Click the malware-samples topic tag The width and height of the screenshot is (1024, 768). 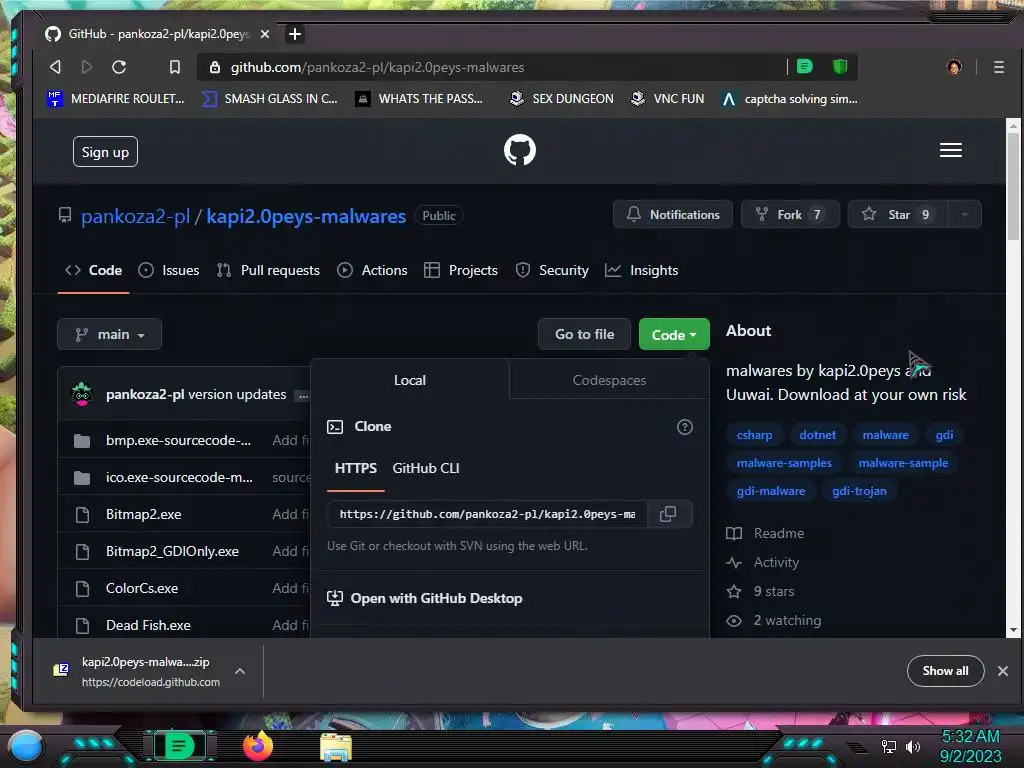coord(784,463)
